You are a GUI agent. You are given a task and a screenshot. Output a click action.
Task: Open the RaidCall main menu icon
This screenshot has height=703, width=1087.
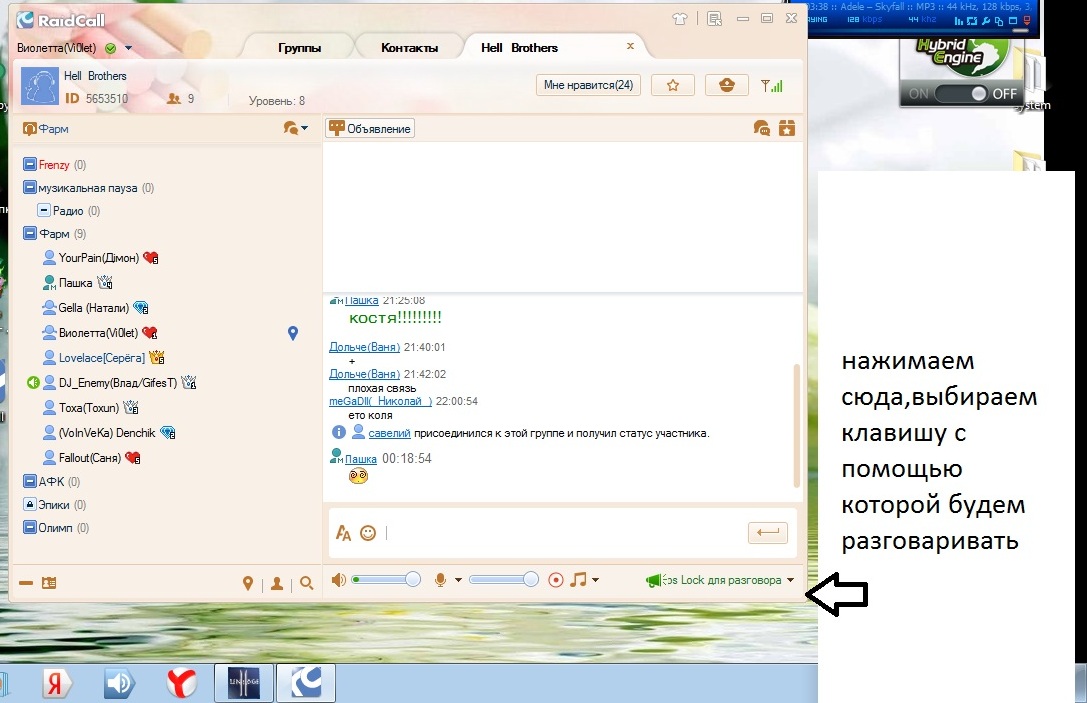pos(715,19)
